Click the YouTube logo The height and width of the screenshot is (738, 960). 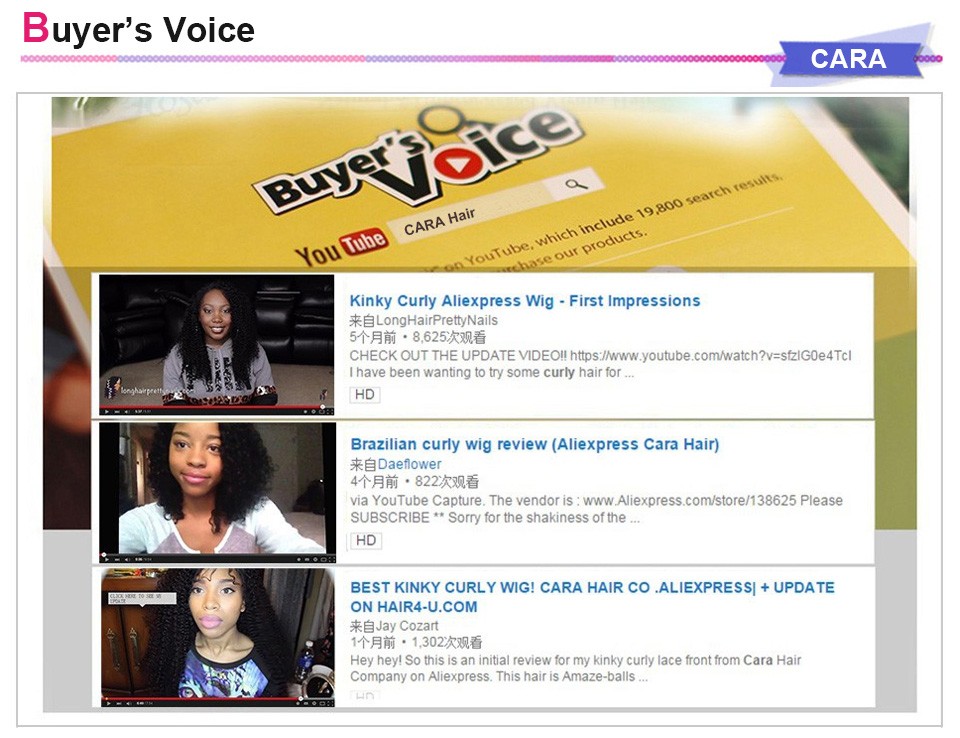[x=341, y=246]
